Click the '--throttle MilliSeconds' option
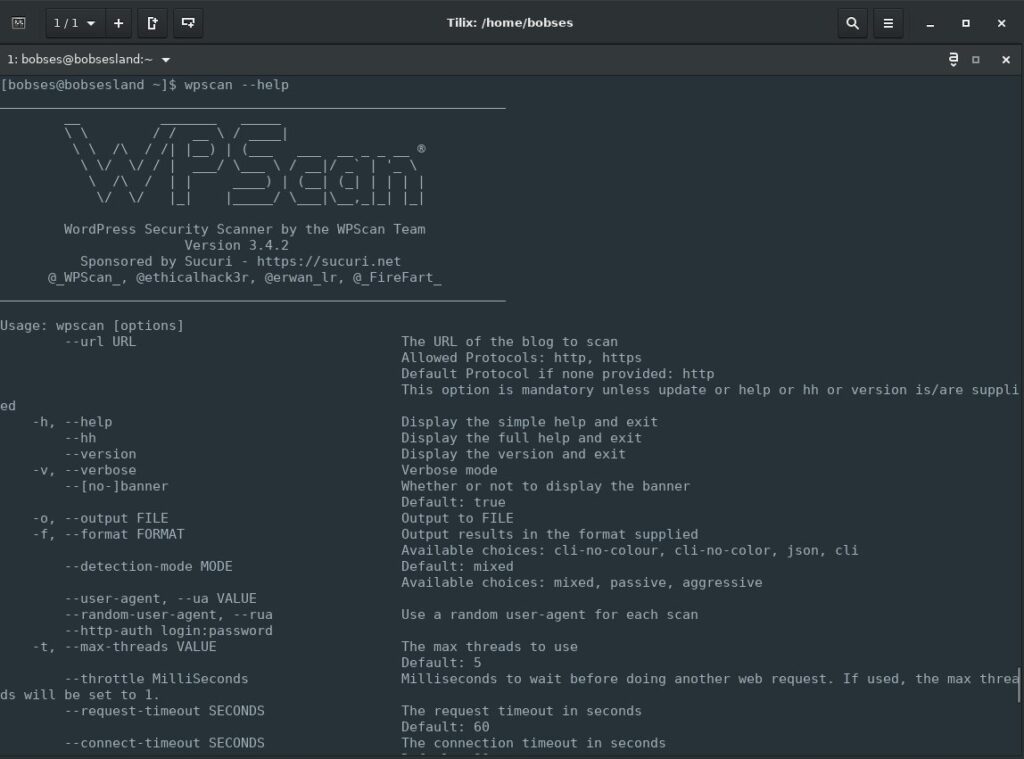Image resolution: width=1024 pixels, height=759 pixels. (157, 679)
